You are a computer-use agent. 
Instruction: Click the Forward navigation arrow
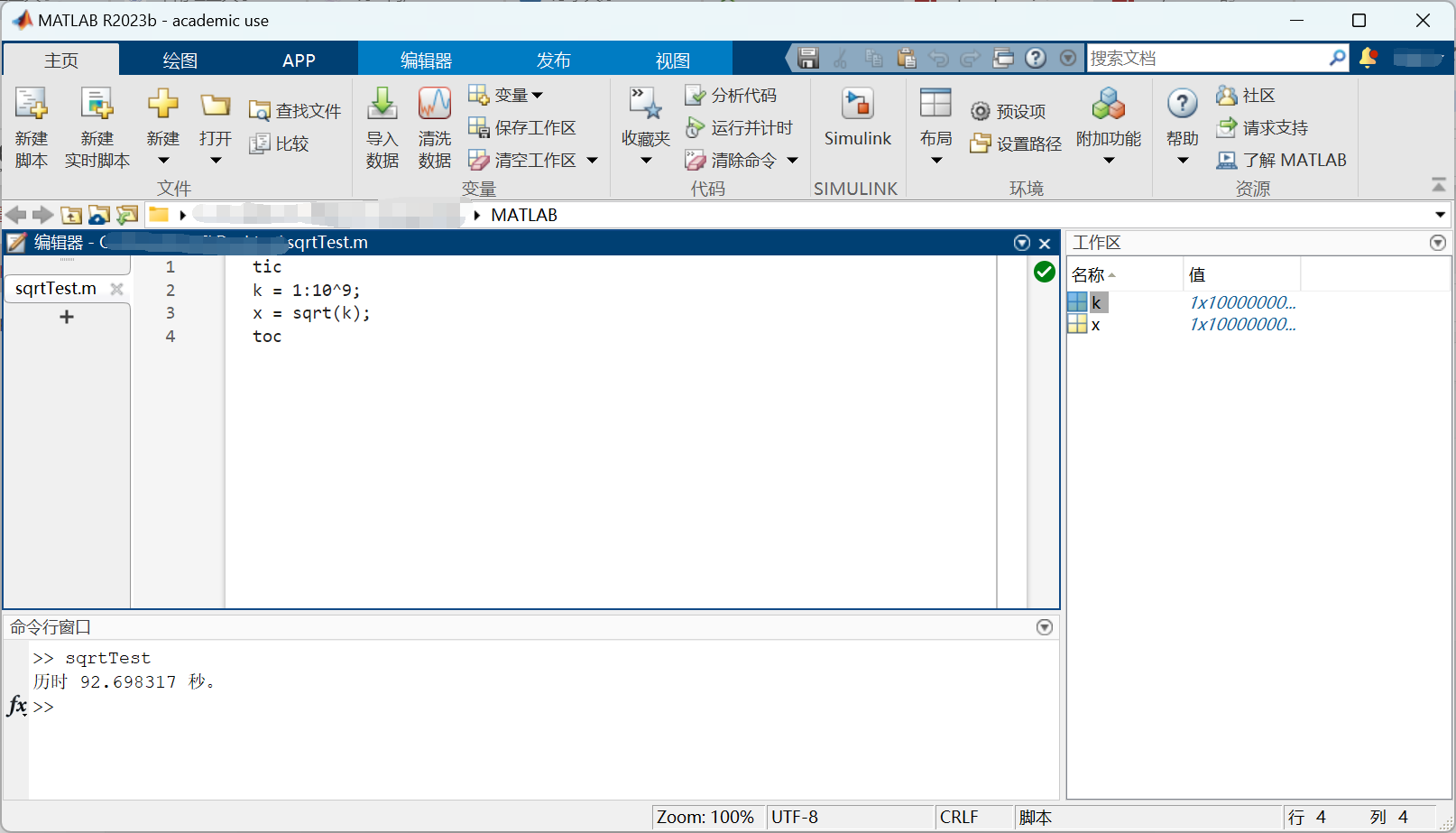(x=43, y=215)
